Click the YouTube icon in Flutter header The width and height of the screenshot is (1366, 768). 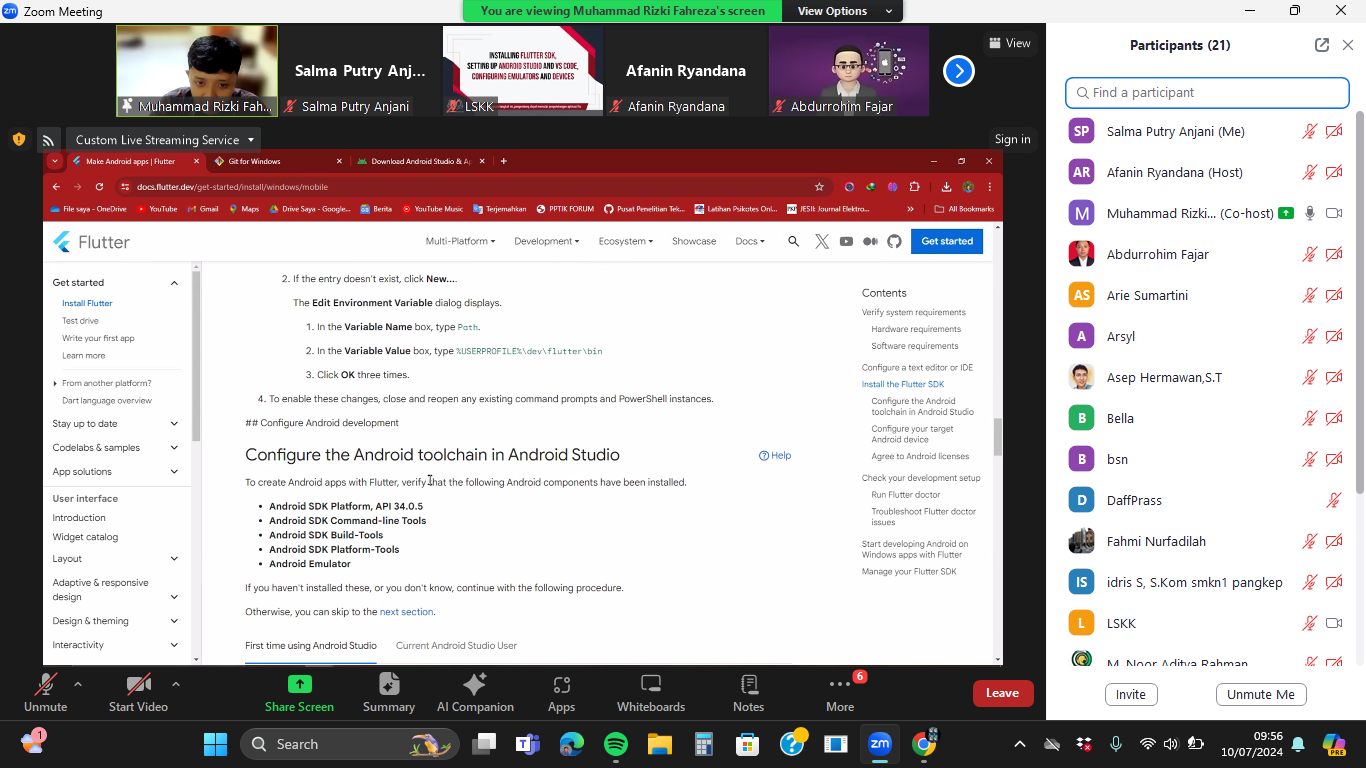[x=846, y=241]
